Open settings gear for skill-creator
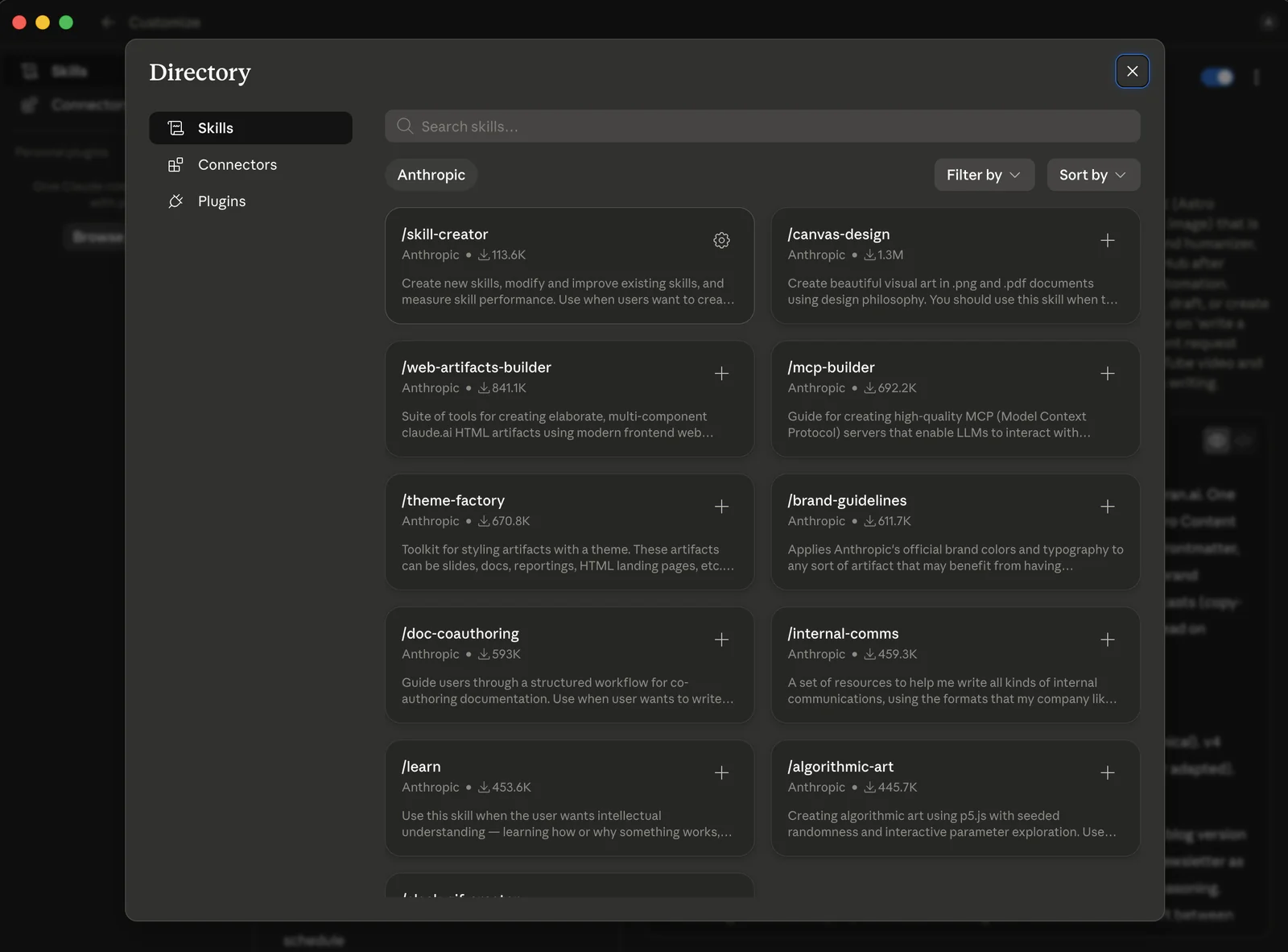1288x952 pixels. pos(721,240)
